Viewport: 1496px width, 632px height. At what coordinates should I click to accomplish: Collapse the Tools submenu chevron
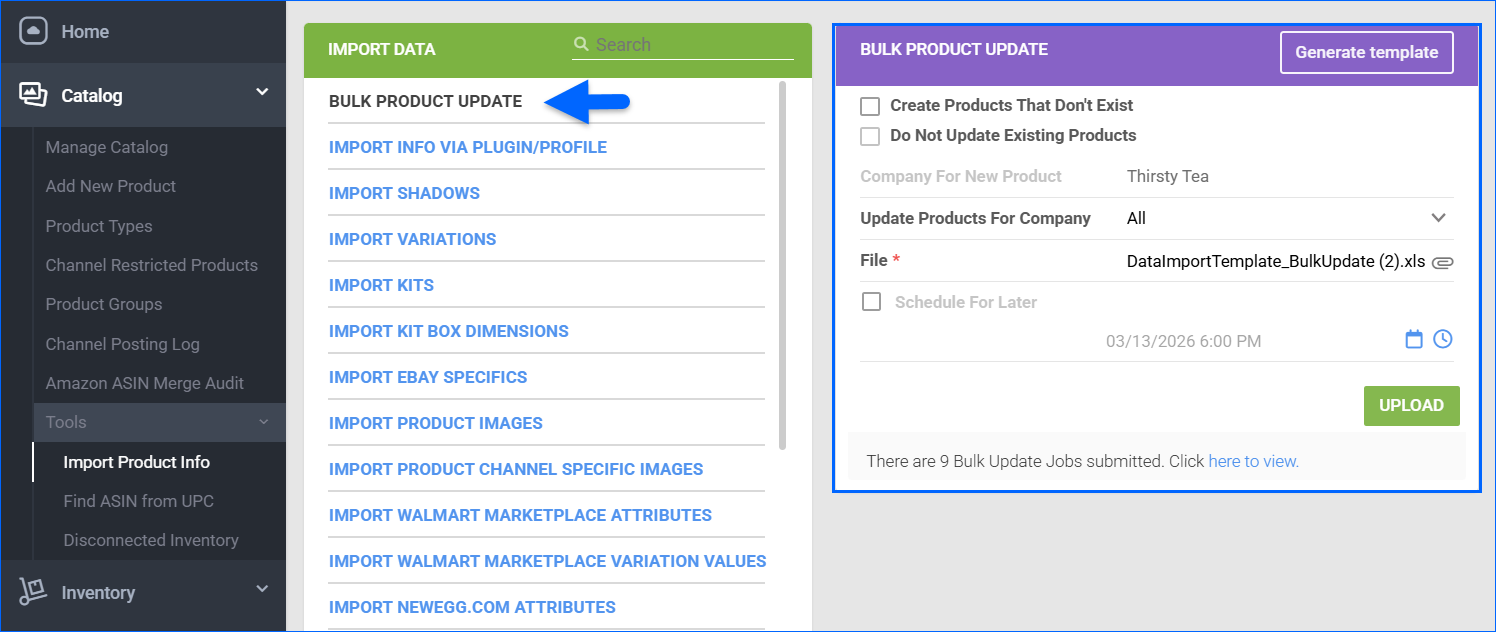pos(264,423)
